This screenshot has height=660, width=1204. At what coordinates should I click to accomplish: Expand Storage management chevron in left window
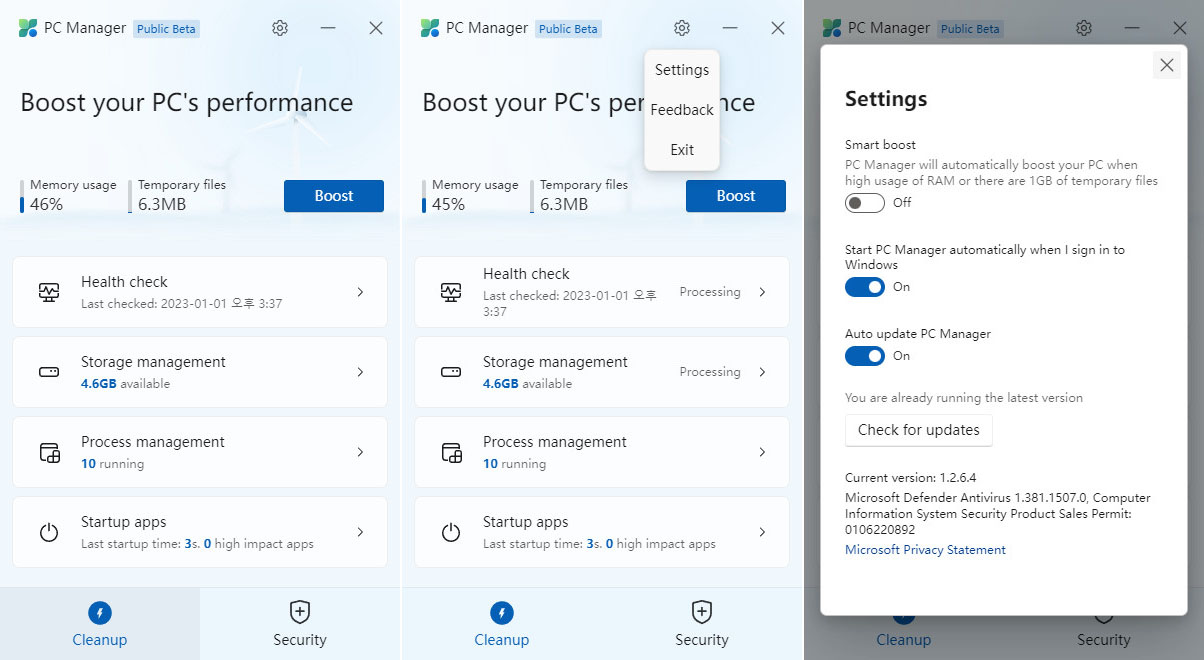360,372
